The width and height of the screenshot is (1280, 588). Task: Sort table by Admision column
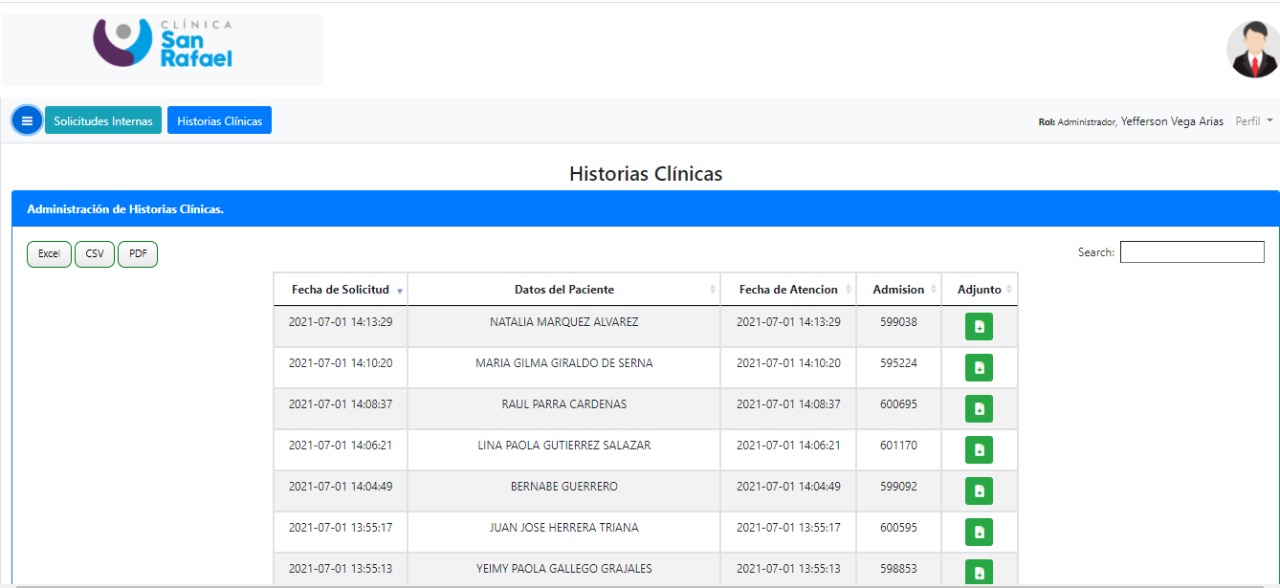click(898, 290)
